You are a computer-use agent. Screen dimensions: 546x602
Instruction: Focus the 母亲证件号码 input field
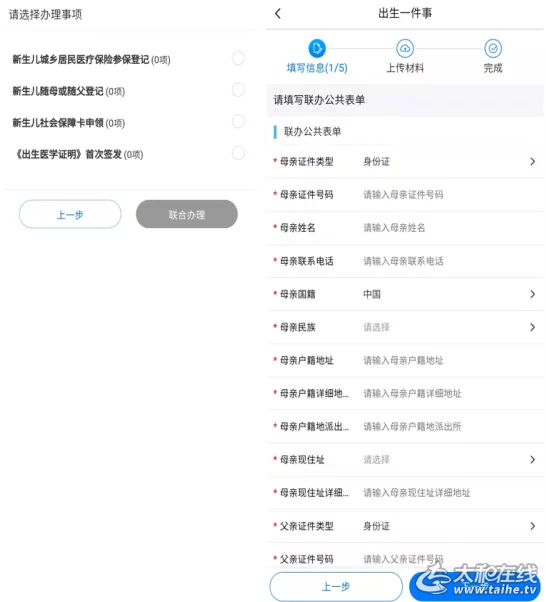[x=403, y=195]
